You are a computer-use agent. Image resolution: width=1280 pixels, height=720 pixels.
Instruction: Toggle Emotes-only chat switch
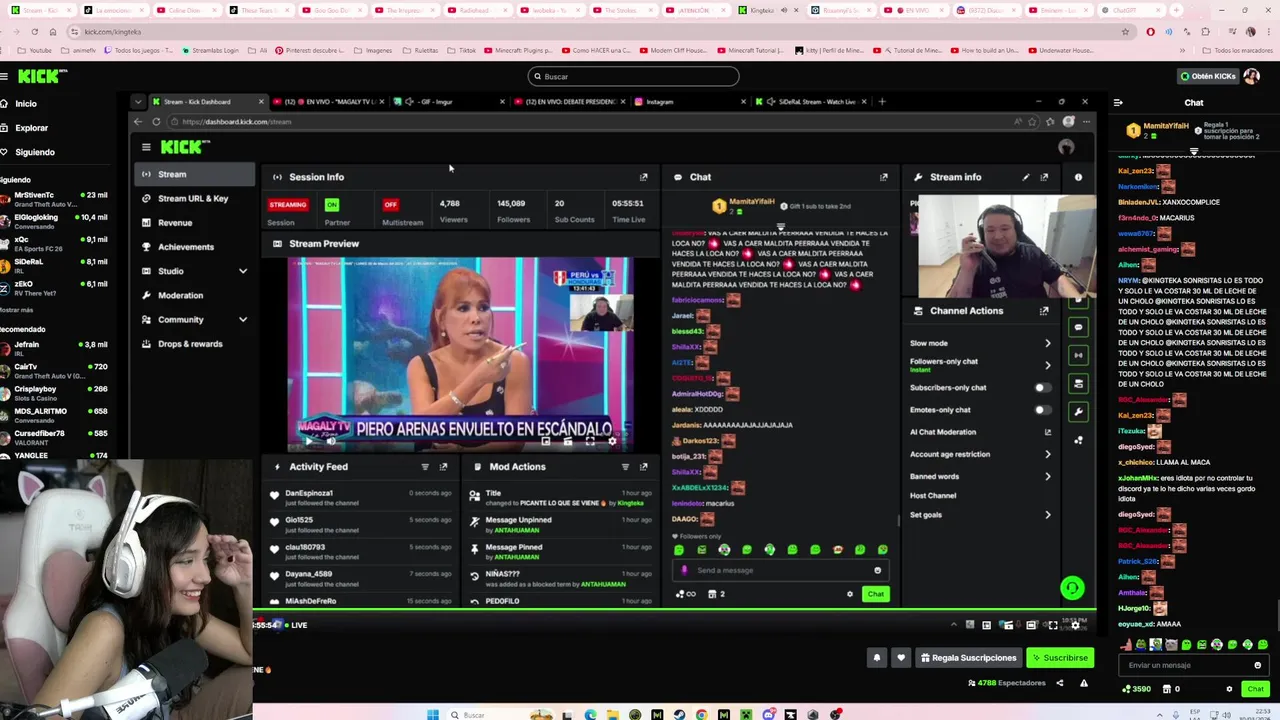[1043, 410]
